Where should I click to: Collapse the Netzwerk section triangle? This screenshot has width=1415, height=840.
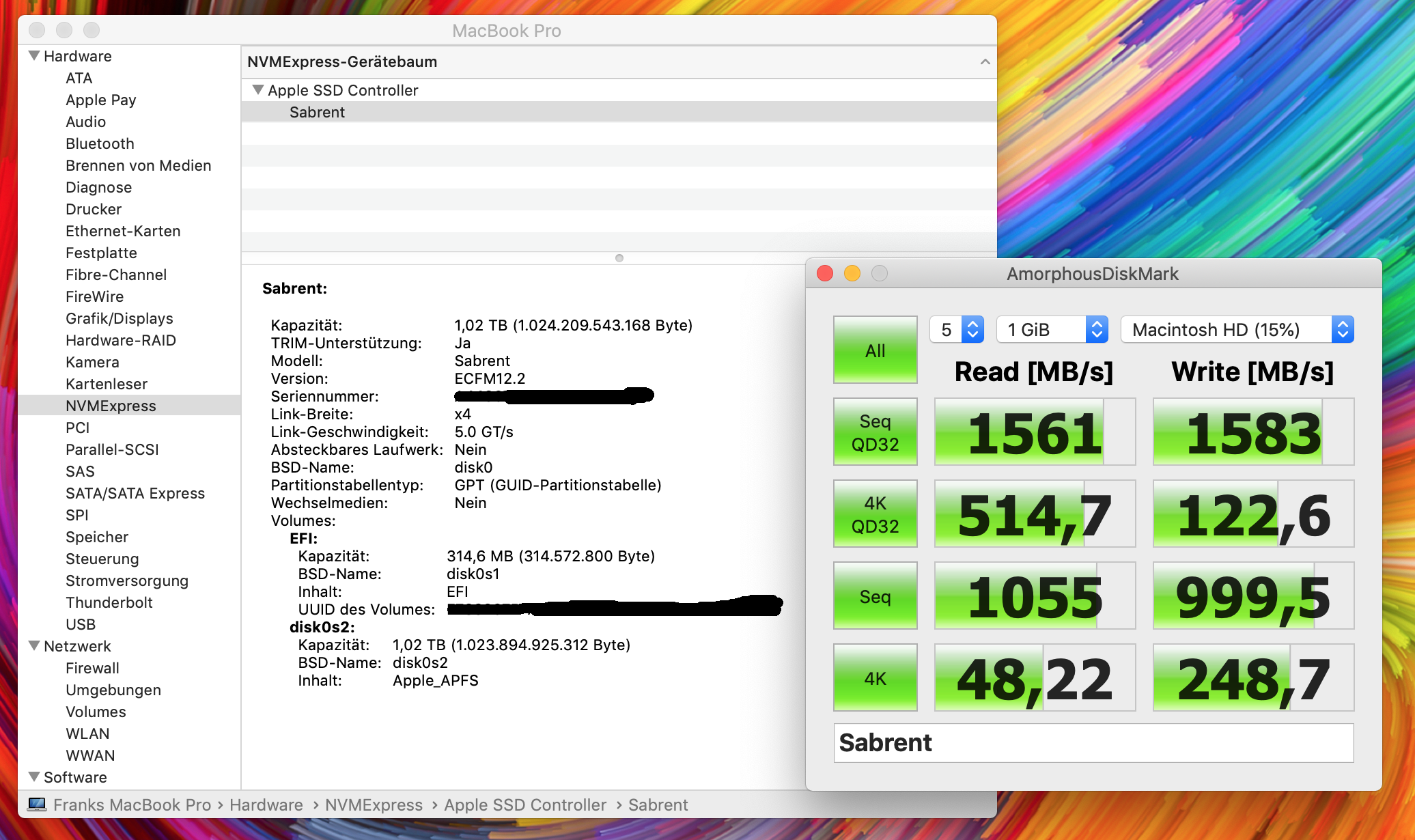click(x=33, y=645)
